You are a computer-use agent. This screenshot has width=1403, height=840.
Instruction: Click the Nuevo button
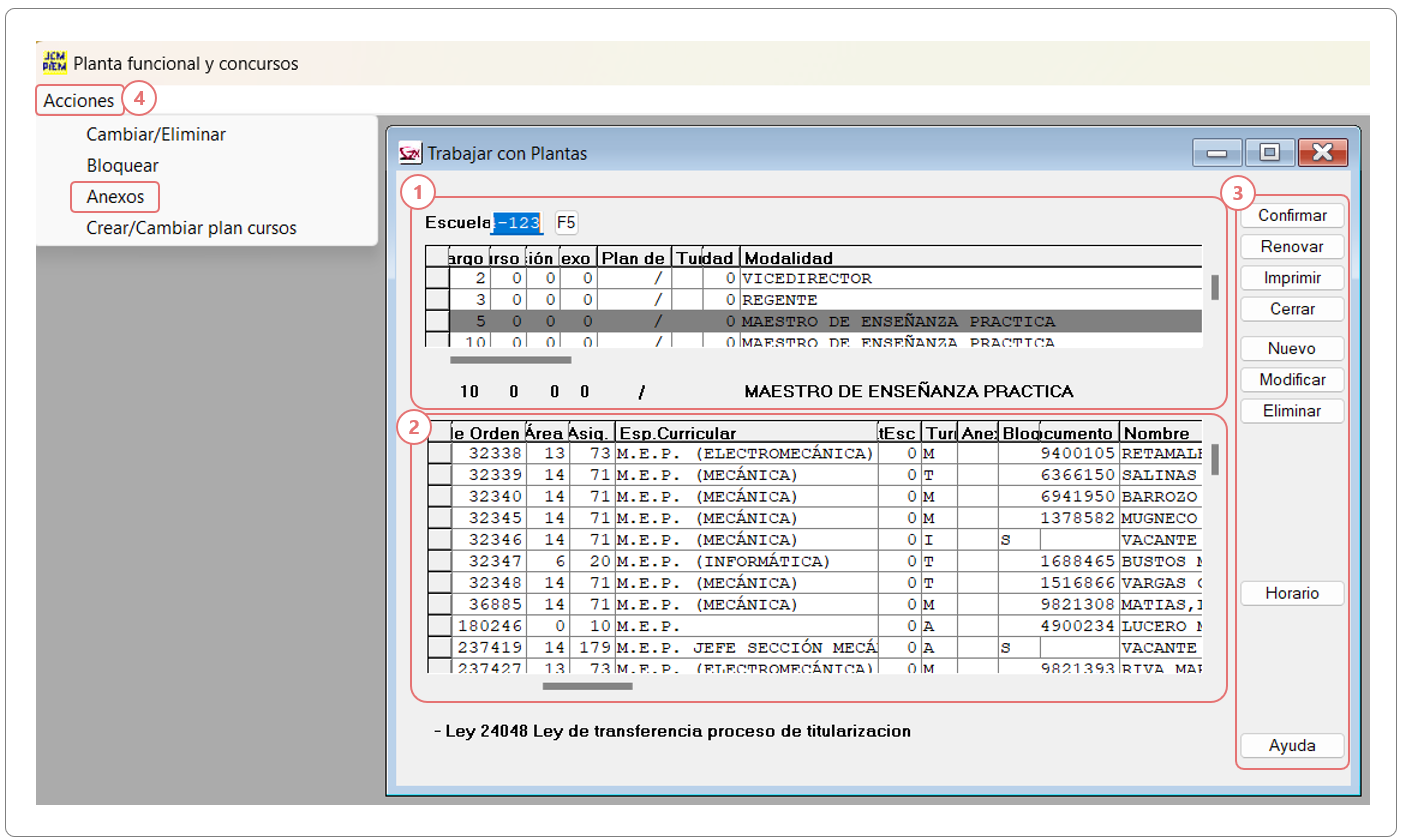click(1292, 349)
